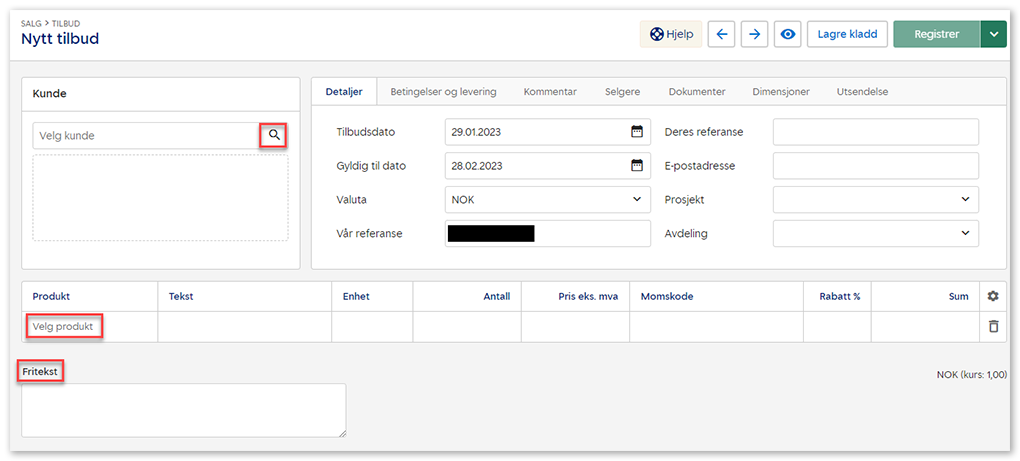Go to next record with right arrow

pyautogui.click(x=754, y=34)
